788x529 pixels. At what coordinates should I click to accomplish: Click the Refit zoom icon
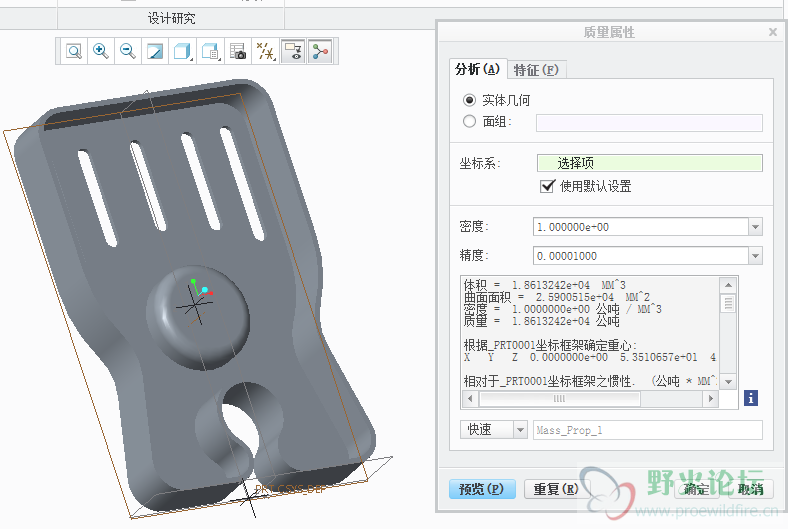[74, 51]
